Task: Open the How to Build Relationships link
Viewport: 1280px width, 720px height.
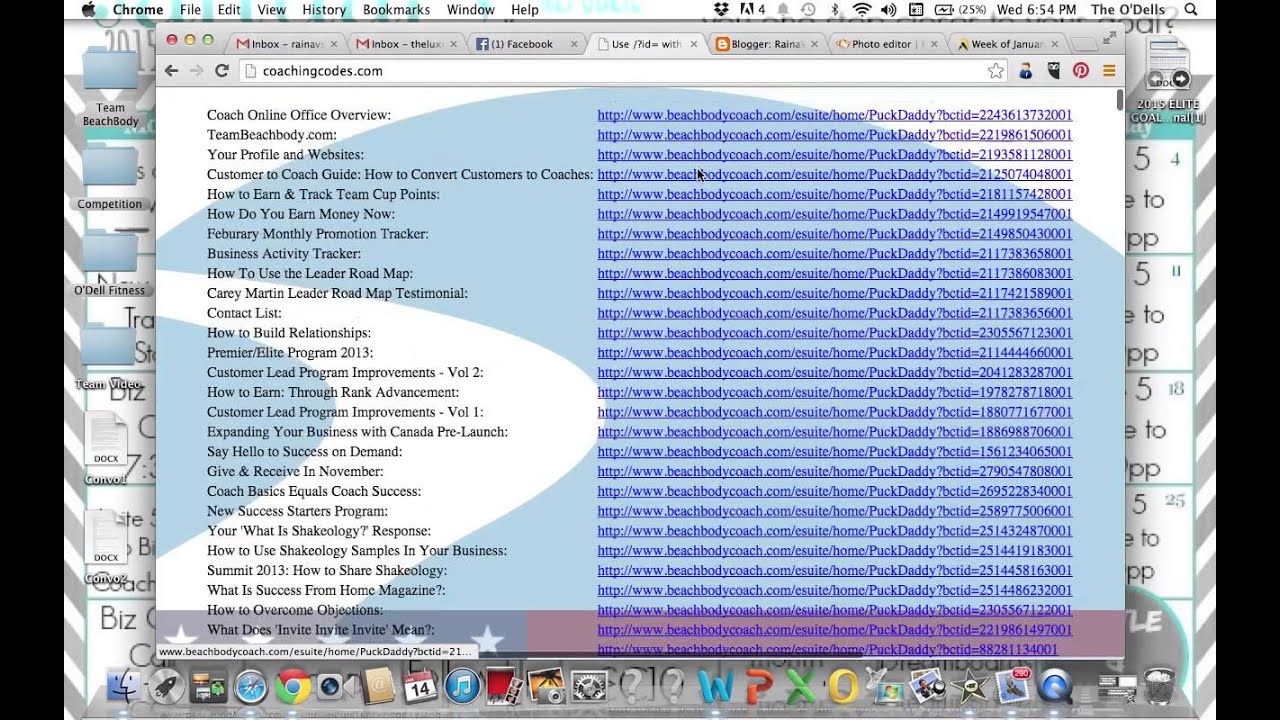Action: coord(835,333)
